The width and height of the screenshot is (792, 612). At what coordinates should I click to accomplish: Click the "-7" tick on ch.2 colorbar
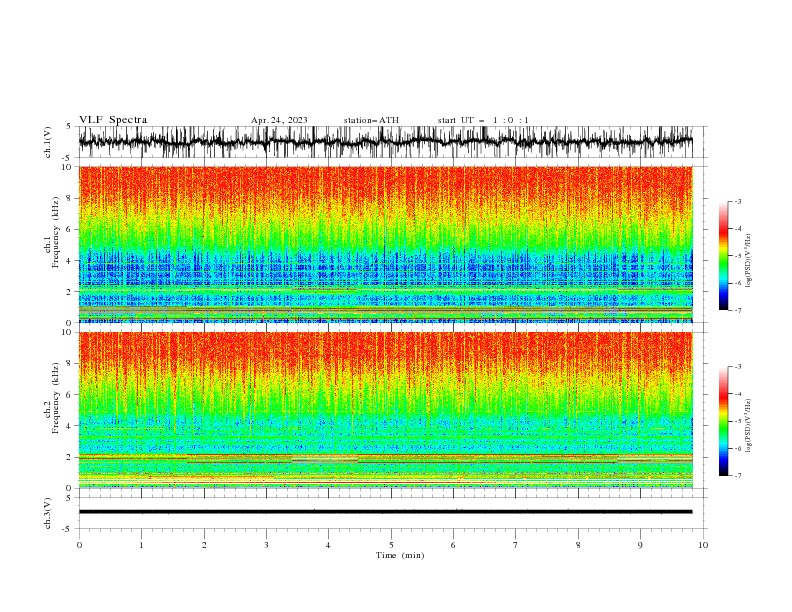coord(737,476)
